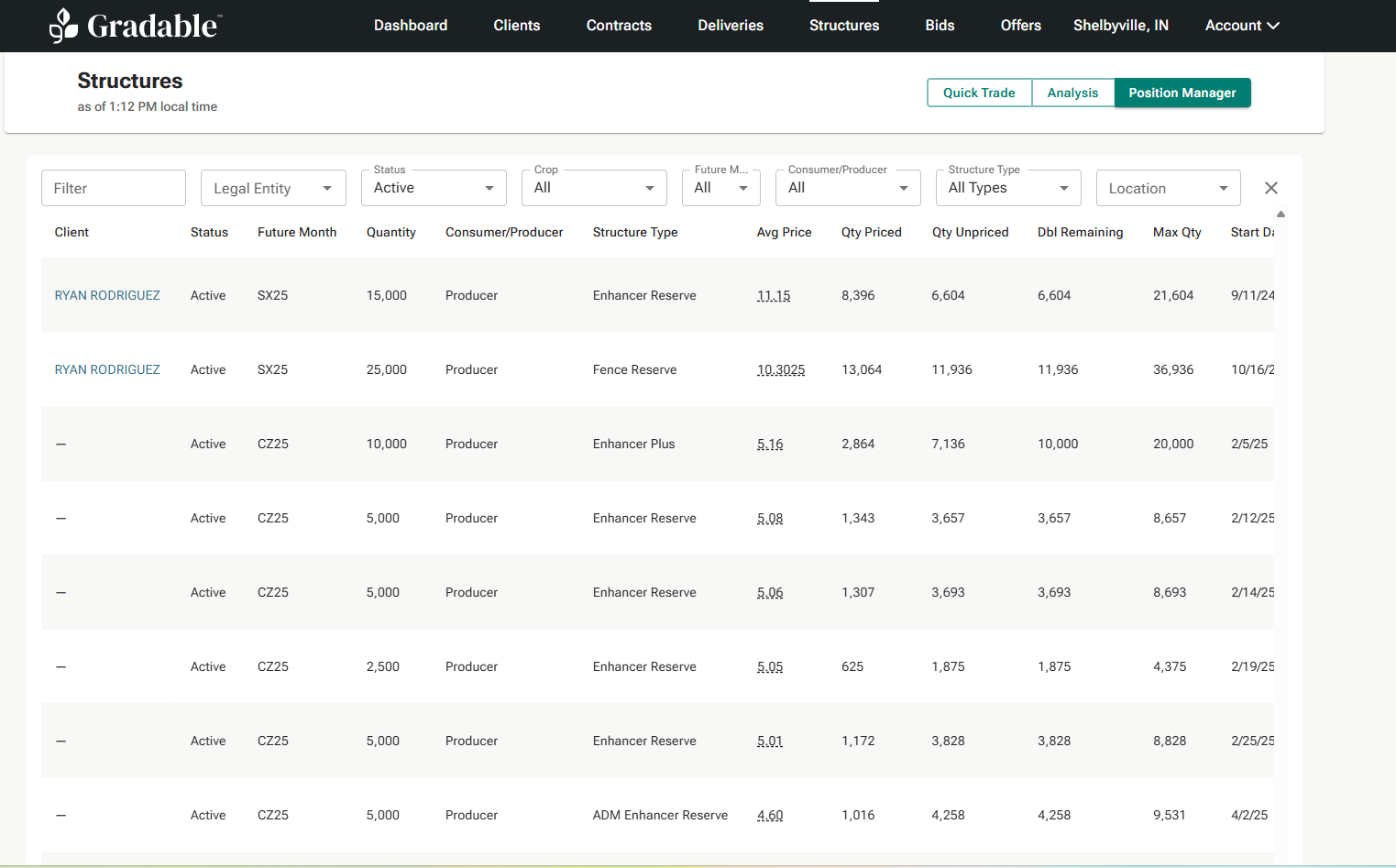Open the Dashboard page

pyautogui.click(x=411, y=26)
